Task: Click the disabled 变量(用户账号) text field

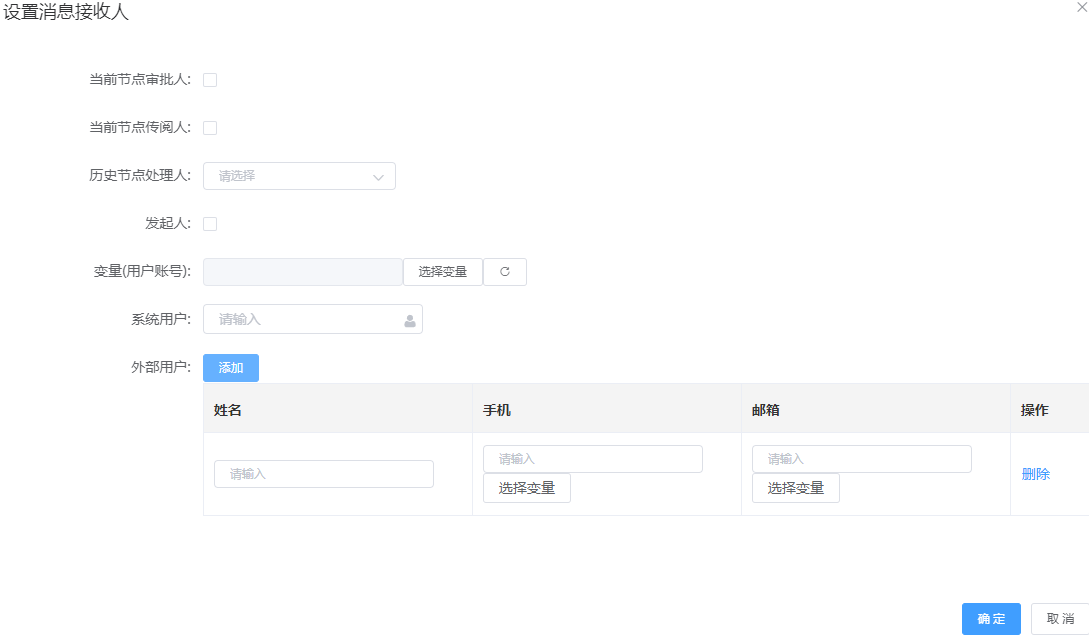Action: pos(303,272)
